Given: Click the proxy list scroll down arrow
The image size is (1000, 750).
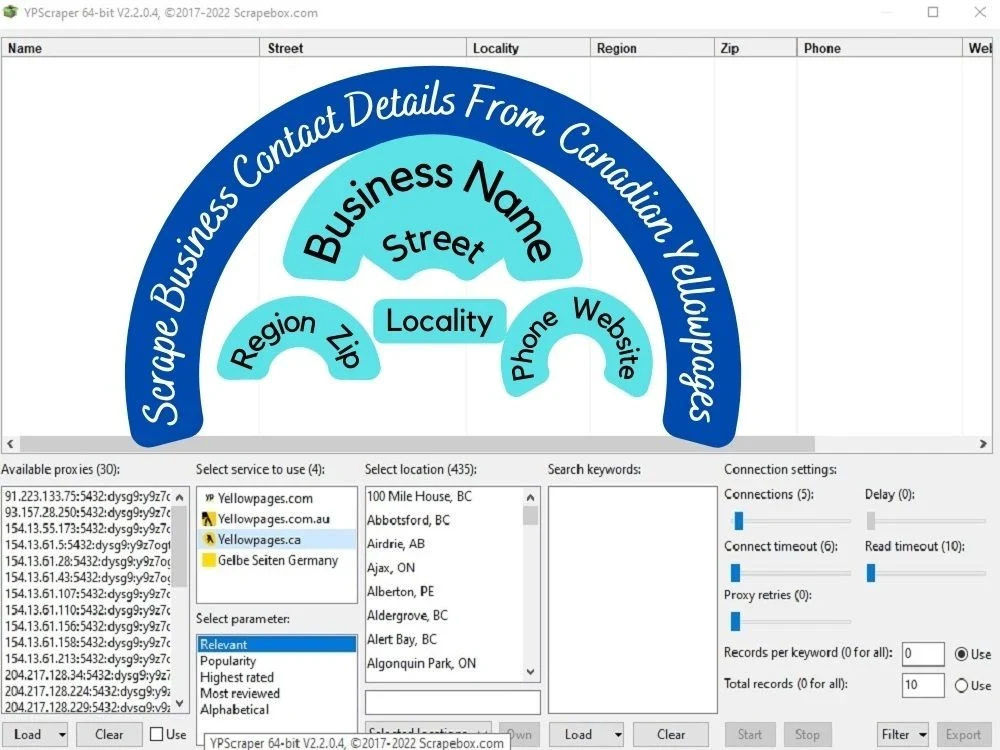Looking at the screenshot, I should 180,703.
